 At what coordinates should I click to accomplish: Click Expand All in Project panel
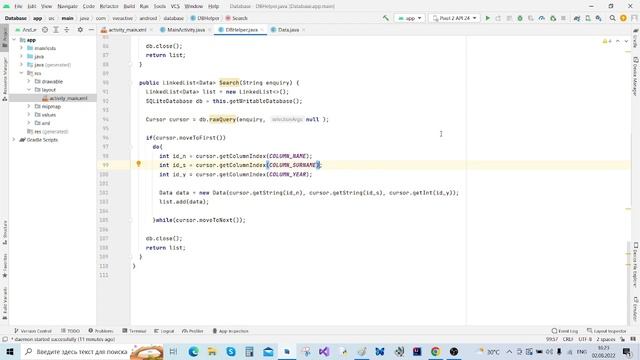coord(56,30)
